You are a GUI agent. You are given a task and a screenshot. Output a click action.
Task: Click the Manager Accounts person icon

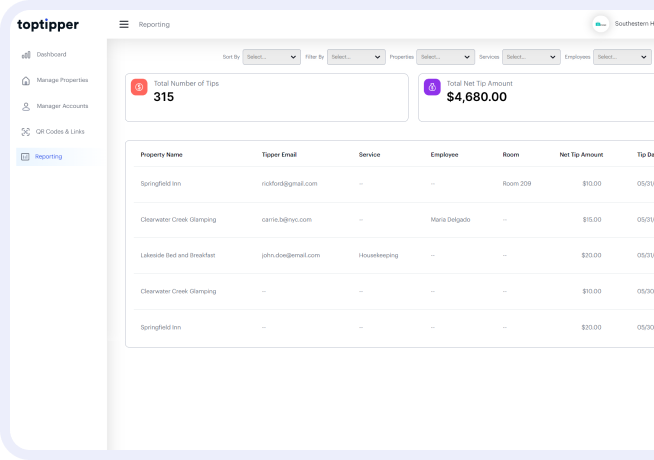click(26, 106)
